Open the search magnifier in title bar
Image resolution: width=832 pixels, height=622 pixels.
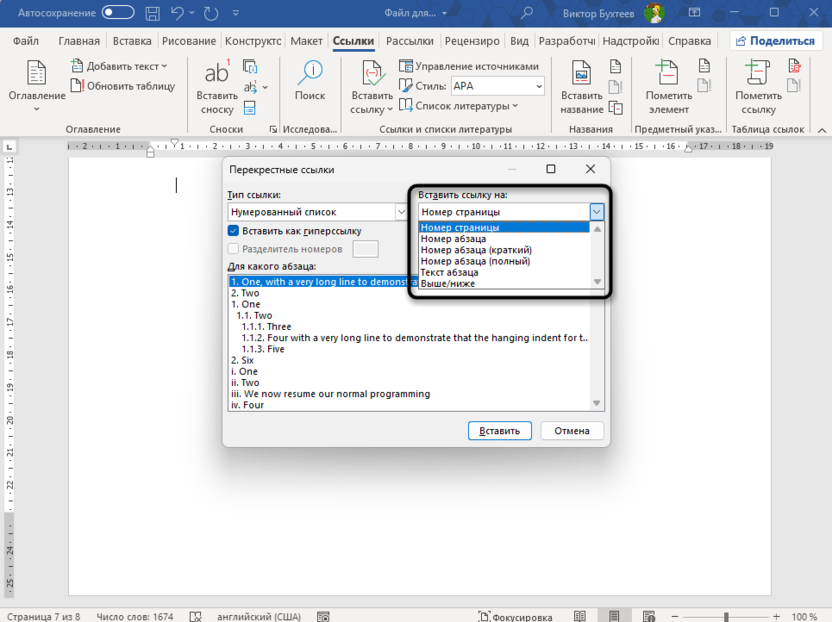(527, 13)
